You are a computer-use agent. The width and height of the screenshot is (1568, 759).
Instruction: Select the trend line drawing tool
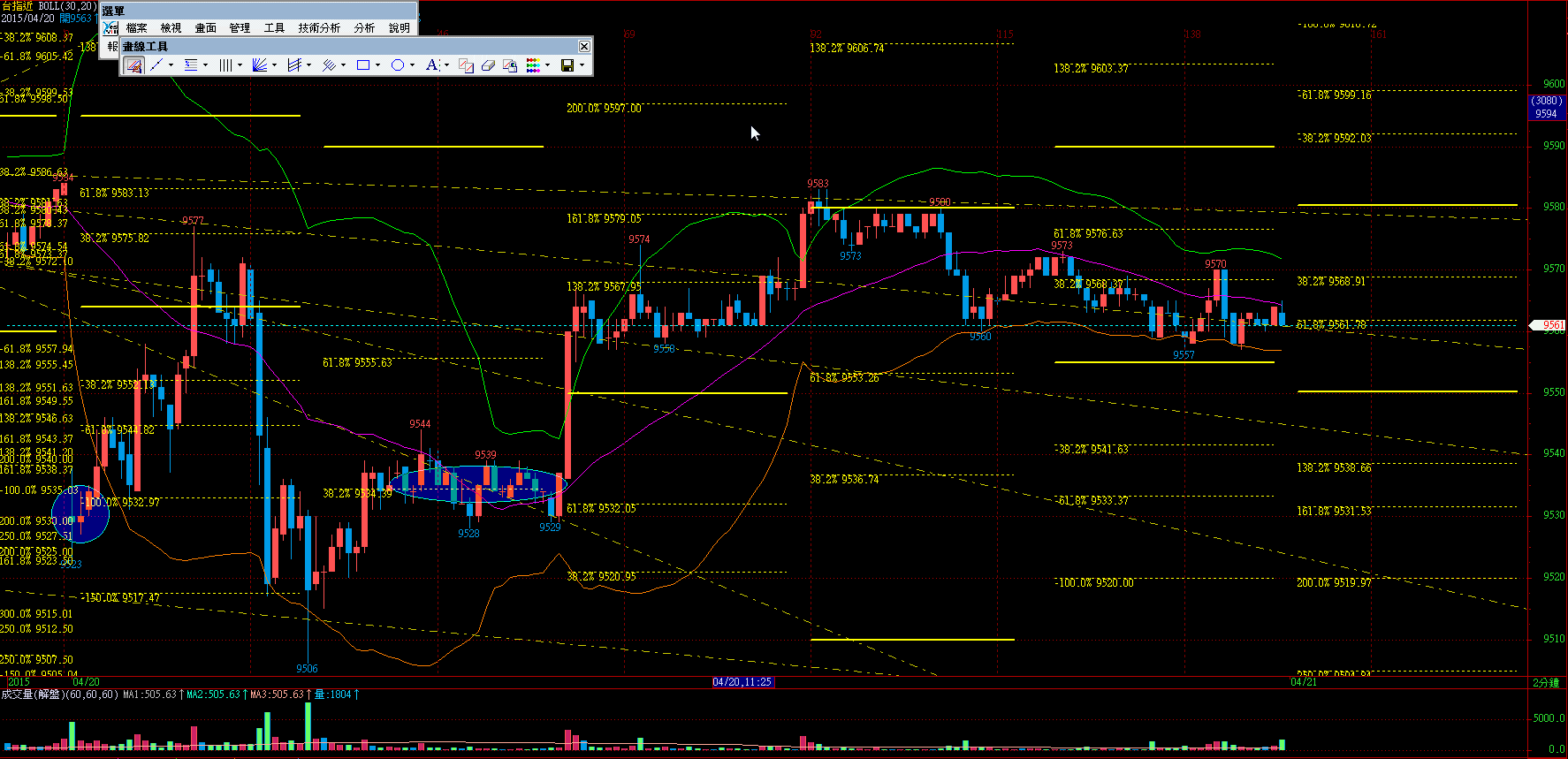coord(156,65)
